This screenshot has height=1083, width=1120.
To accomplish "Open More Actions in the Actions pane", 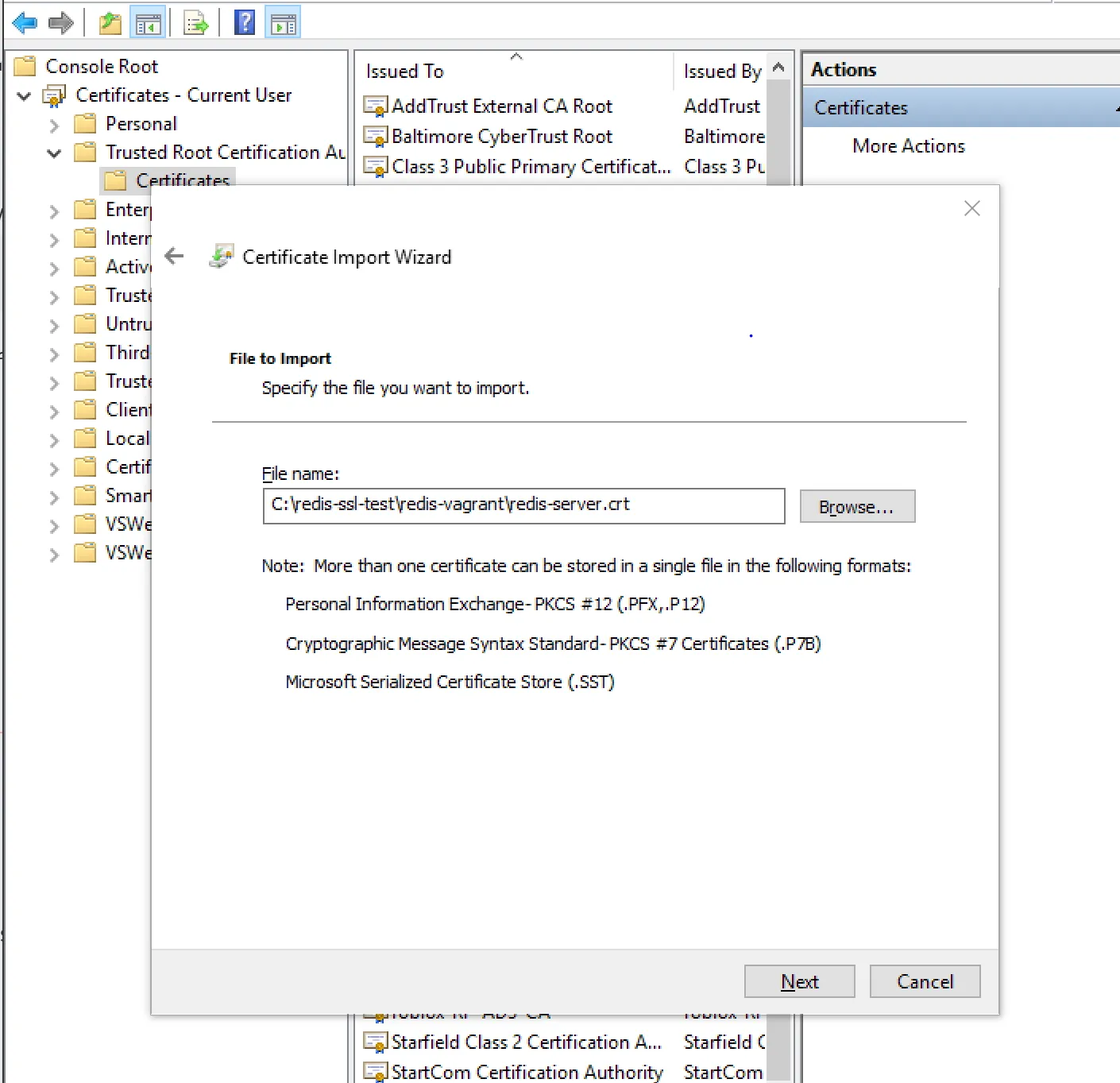I will pos(908,146).
